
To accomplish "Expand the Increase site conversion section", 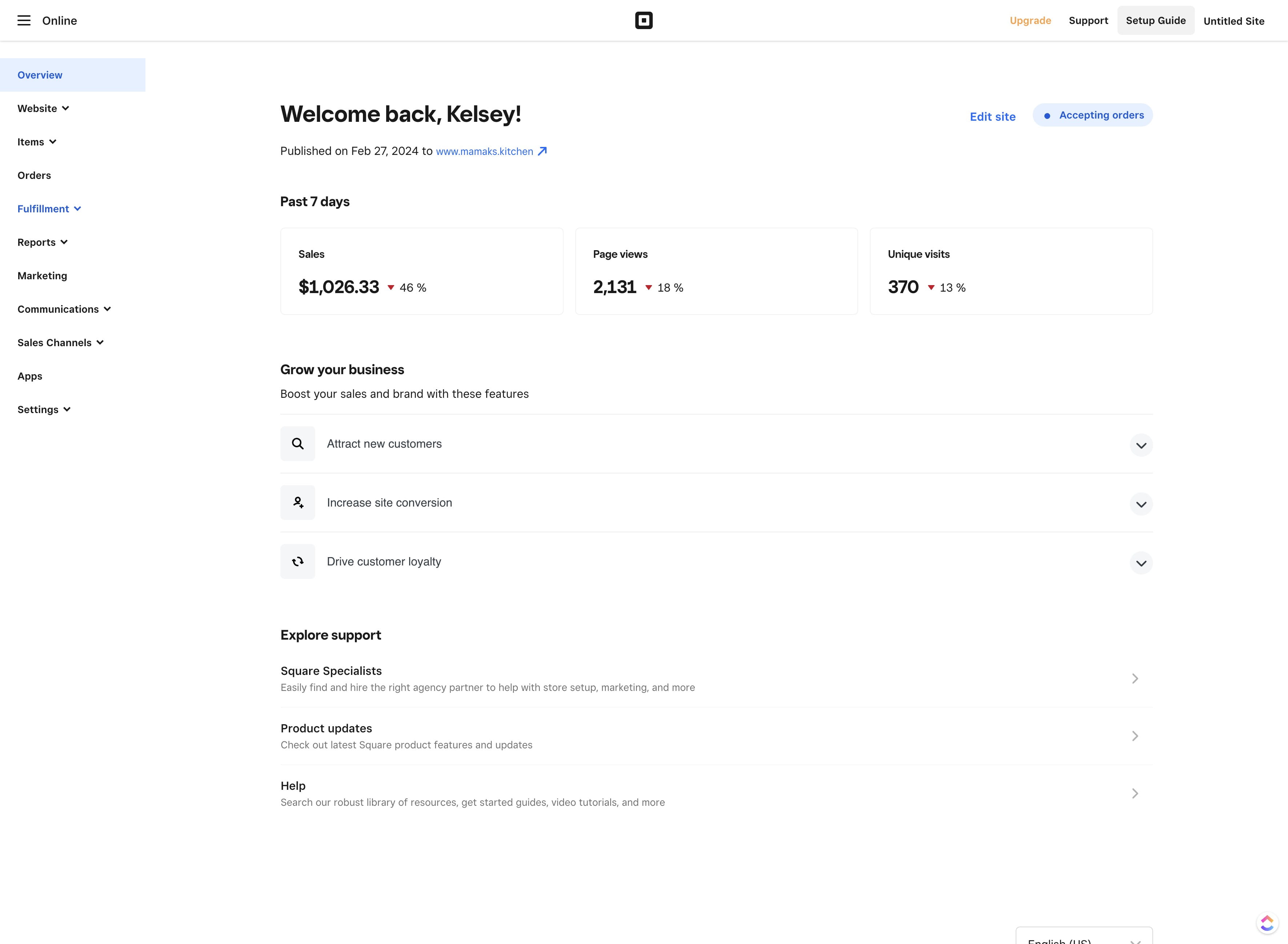I will 1141,504.
